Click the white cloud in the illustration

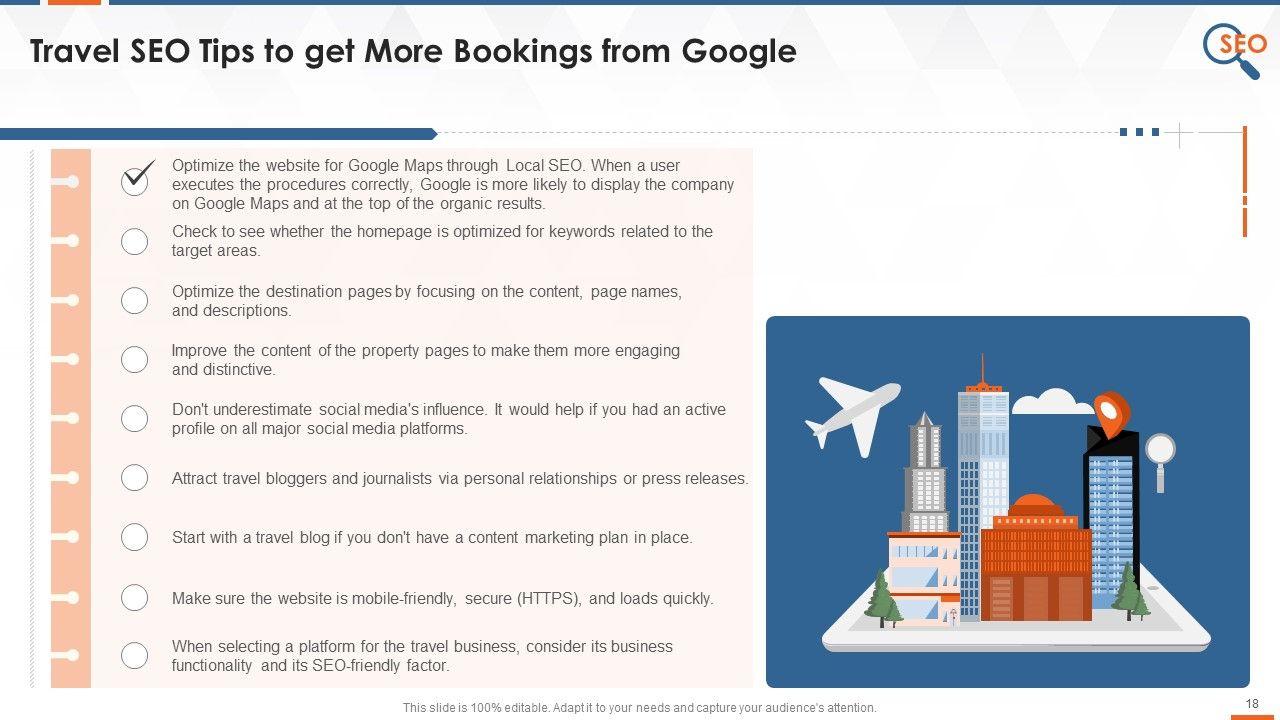(x=1053, y=401)
